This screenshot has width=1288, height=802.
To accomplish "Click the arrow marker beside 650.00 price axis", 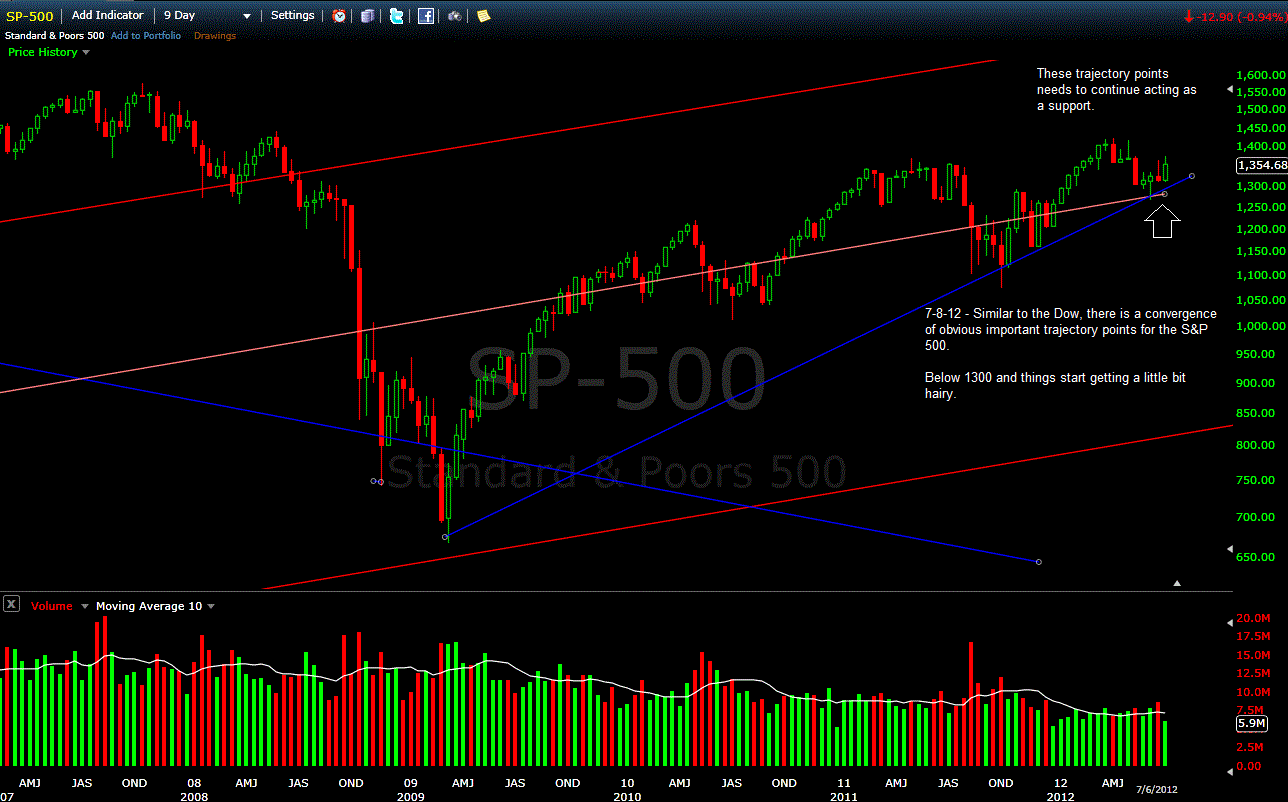I will [x=1230, y=549].
